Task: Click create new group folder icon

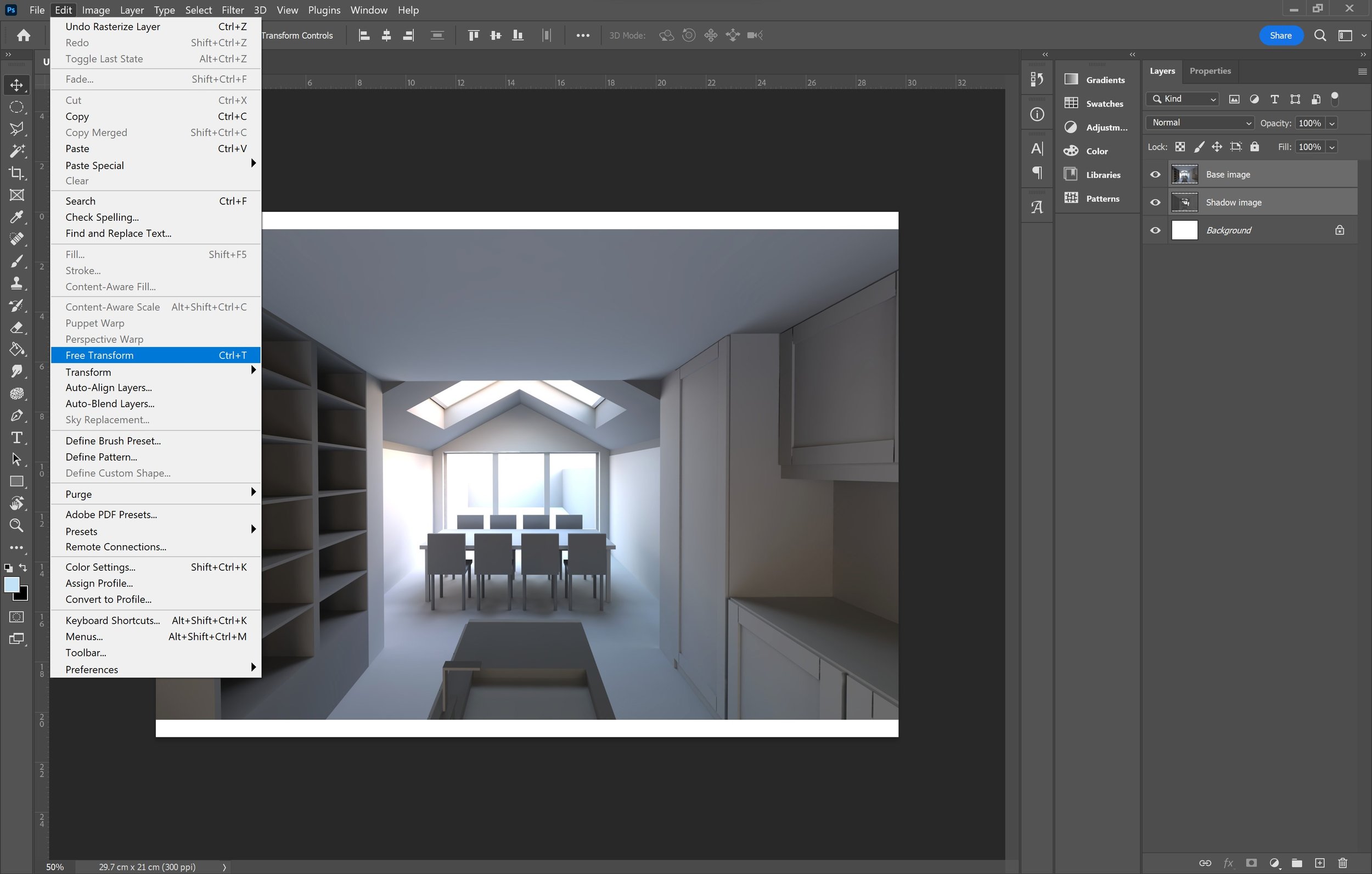Action: pyautogui.click(x=1297, y=862)
